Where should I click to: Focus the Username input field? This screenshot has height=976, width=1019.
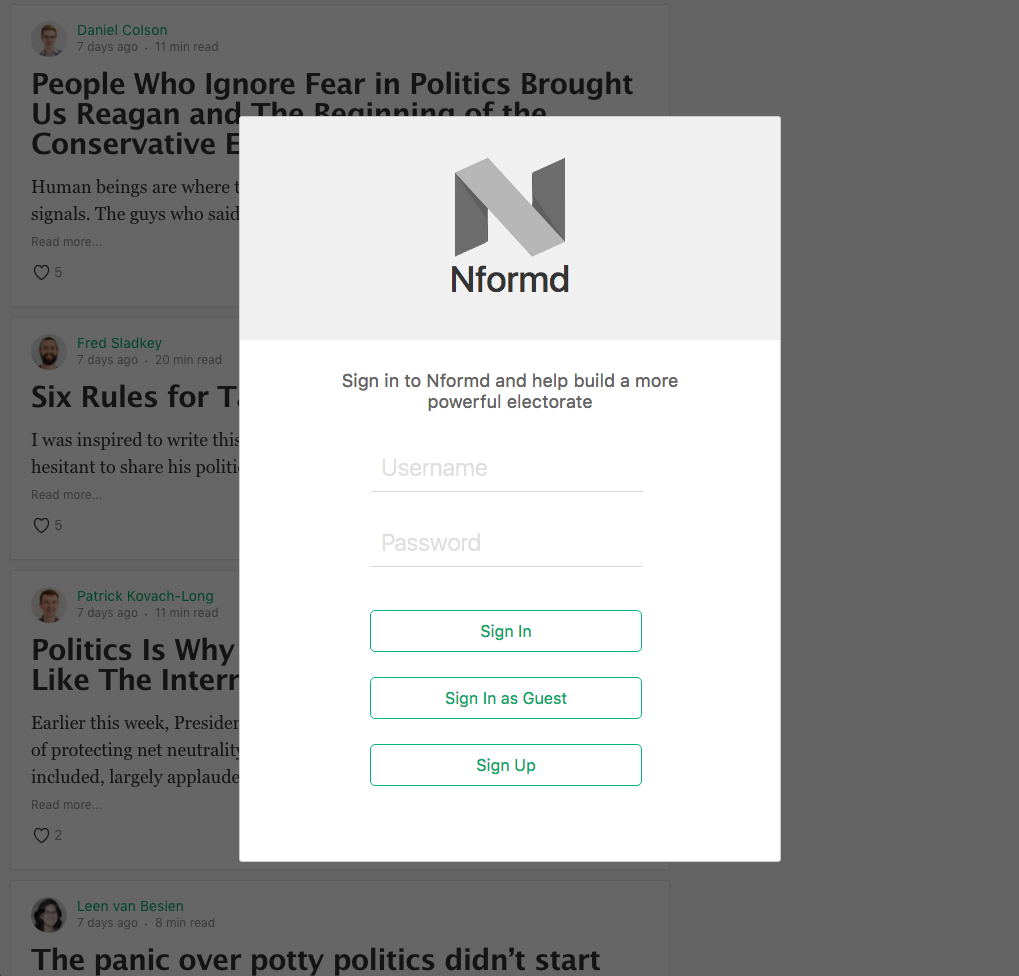506,468
